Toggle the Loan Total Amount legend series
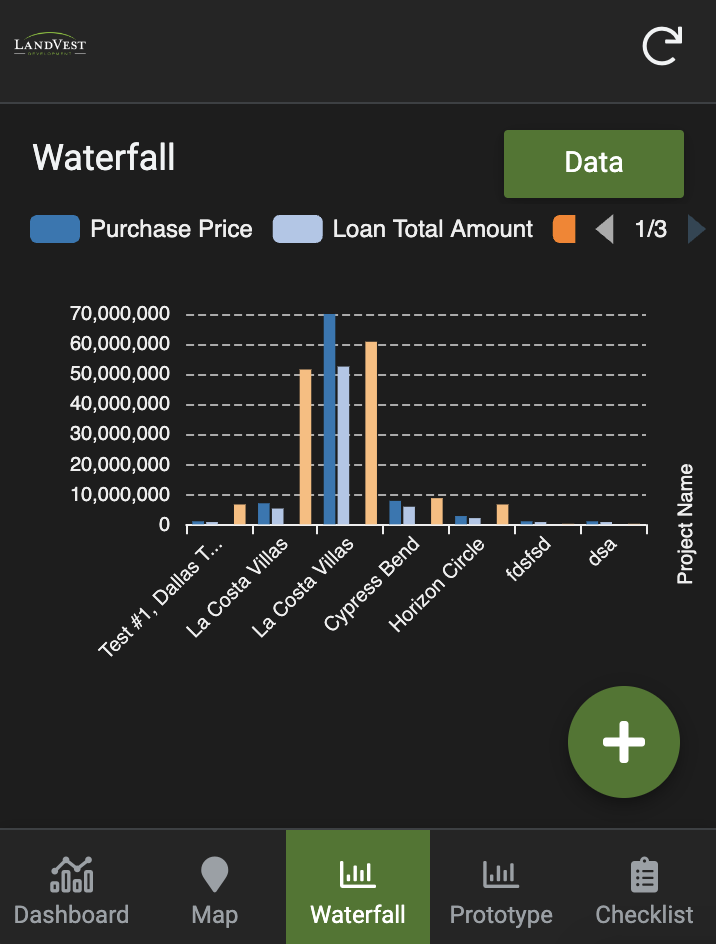This screenshot has height=944, width=716. (x=432, y=229)
